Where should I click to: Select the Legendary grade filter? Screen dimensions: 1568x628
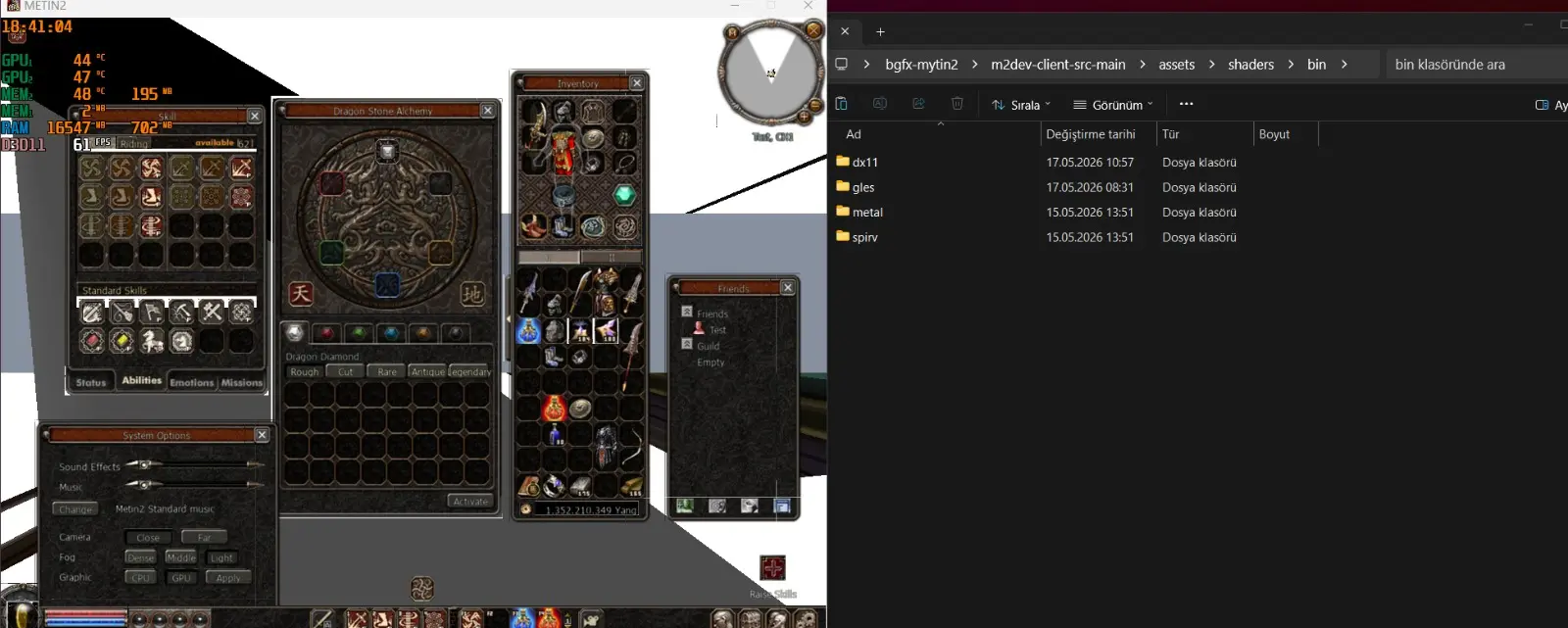469,372
